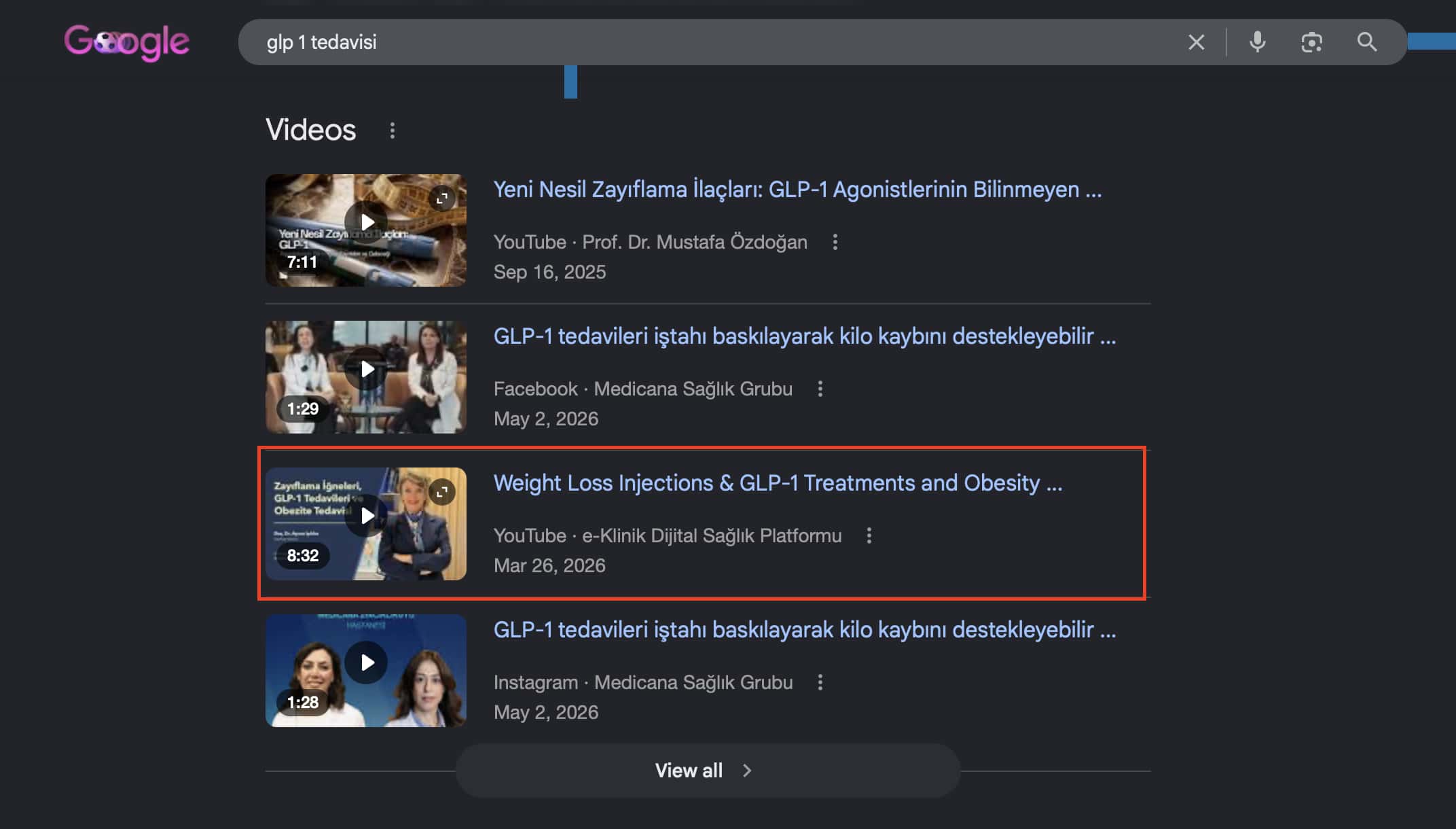Click the magnifying glass search icon
1456x829 pixels.
(x=1366, y=42)
